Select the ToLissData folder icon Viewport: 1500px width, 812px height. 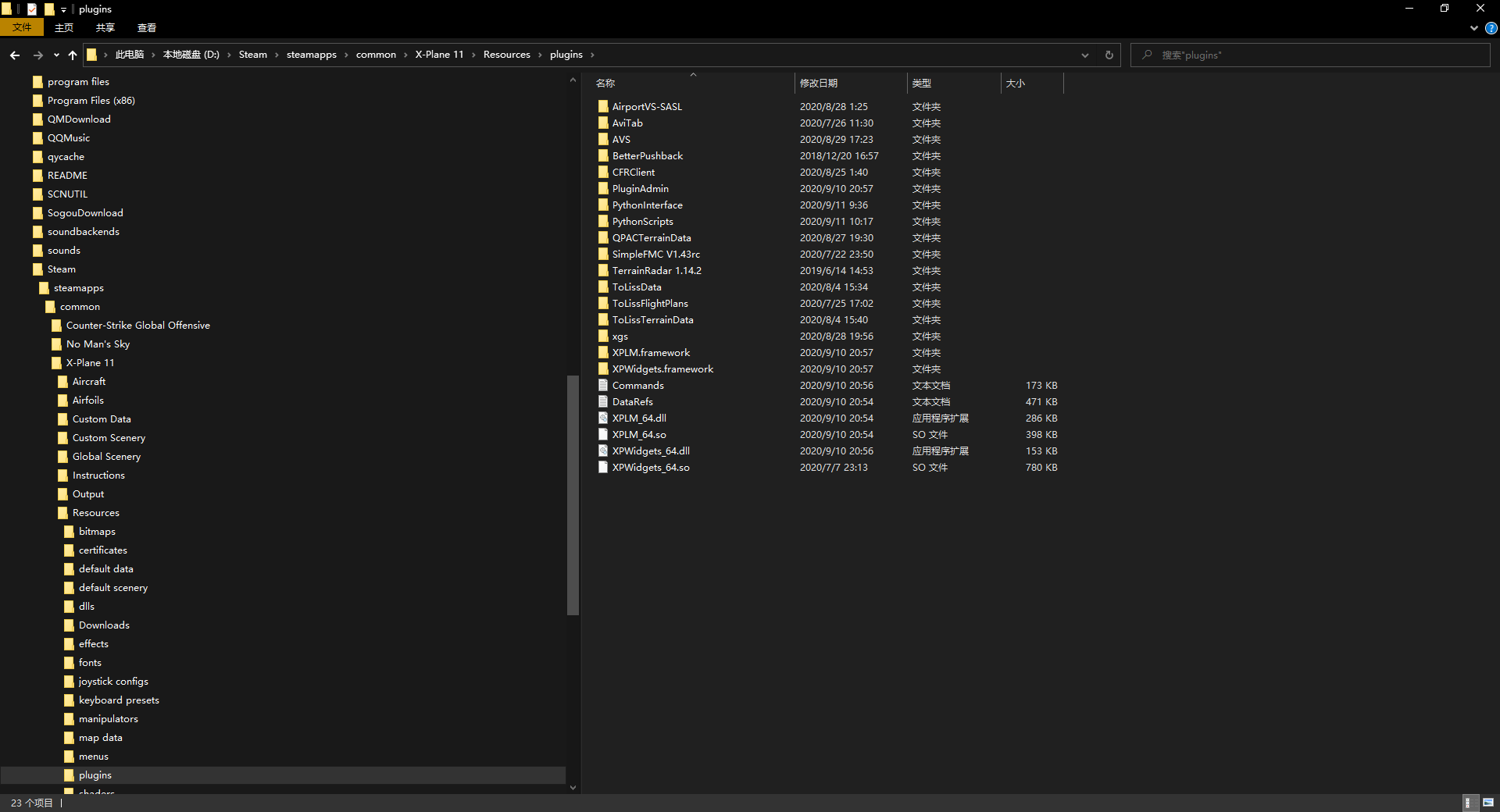coord(603,287)
